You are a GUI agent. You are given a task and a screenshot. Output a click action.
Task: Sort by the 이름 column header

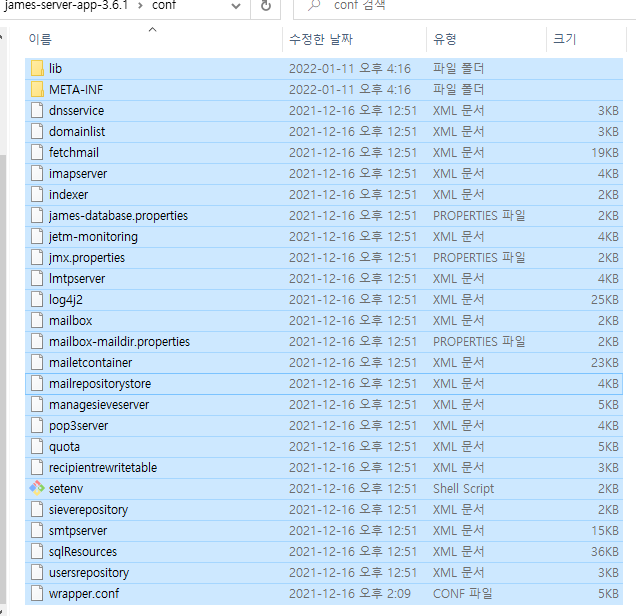[153, 39]
